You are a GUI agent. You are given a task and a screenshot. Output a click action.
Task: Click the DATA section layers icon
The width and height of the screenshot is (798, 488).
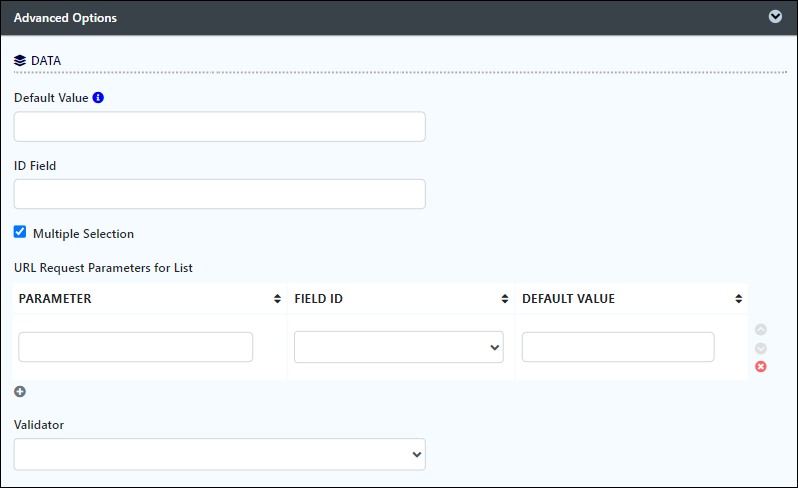[20, 61]
